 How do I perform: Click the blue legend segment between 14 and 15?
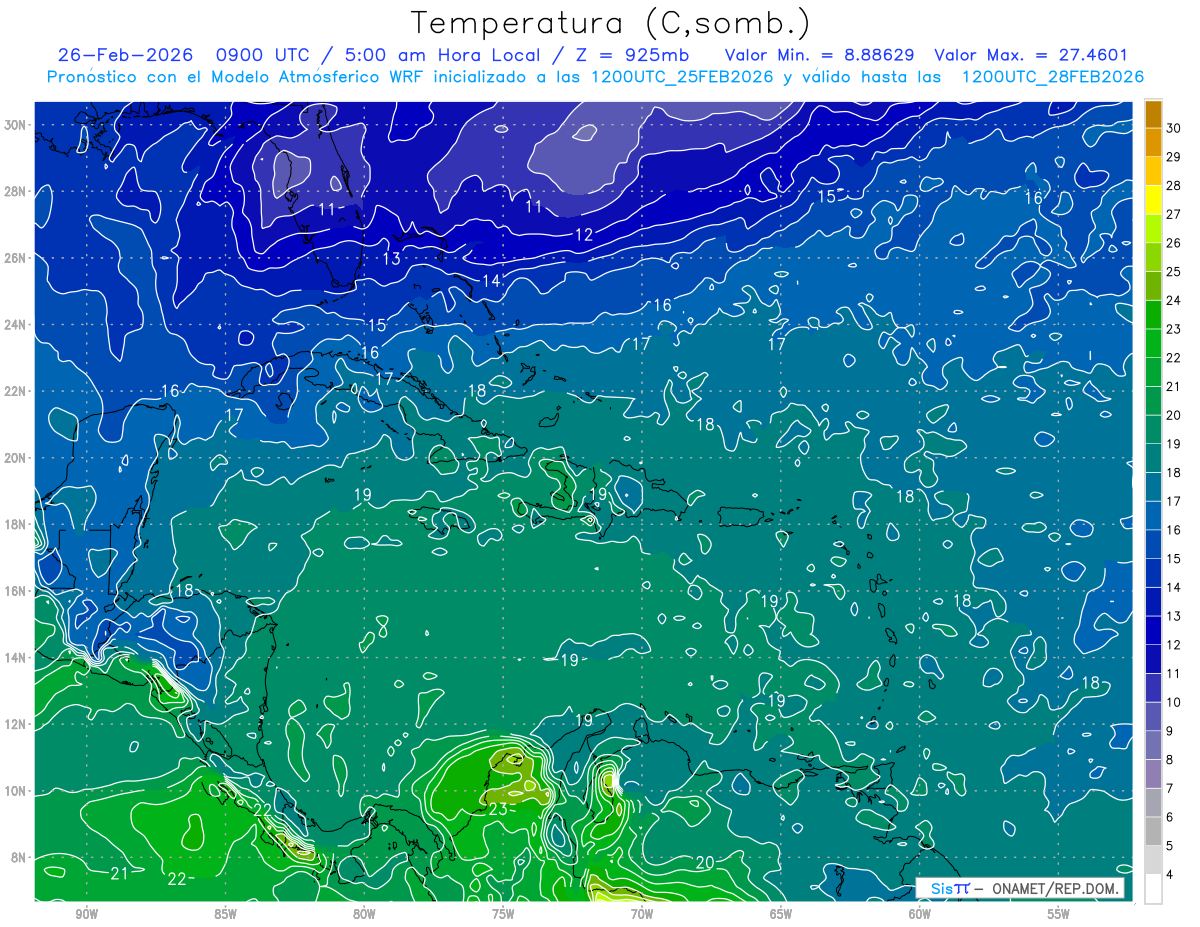tap(1154, 573)
